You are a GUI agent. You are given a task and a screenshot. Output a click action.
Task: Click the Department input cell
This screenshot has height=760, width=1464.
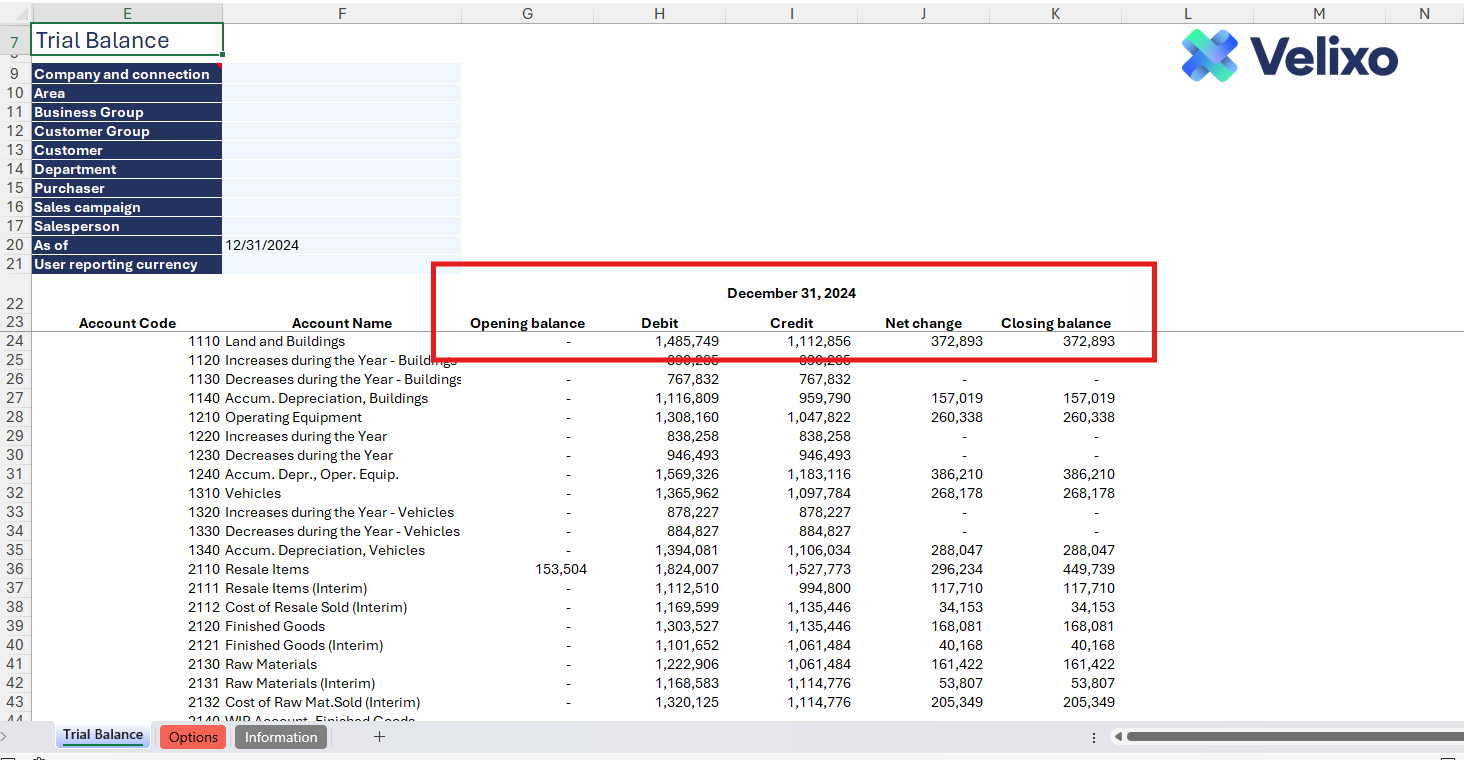click(x=341, y=169)
